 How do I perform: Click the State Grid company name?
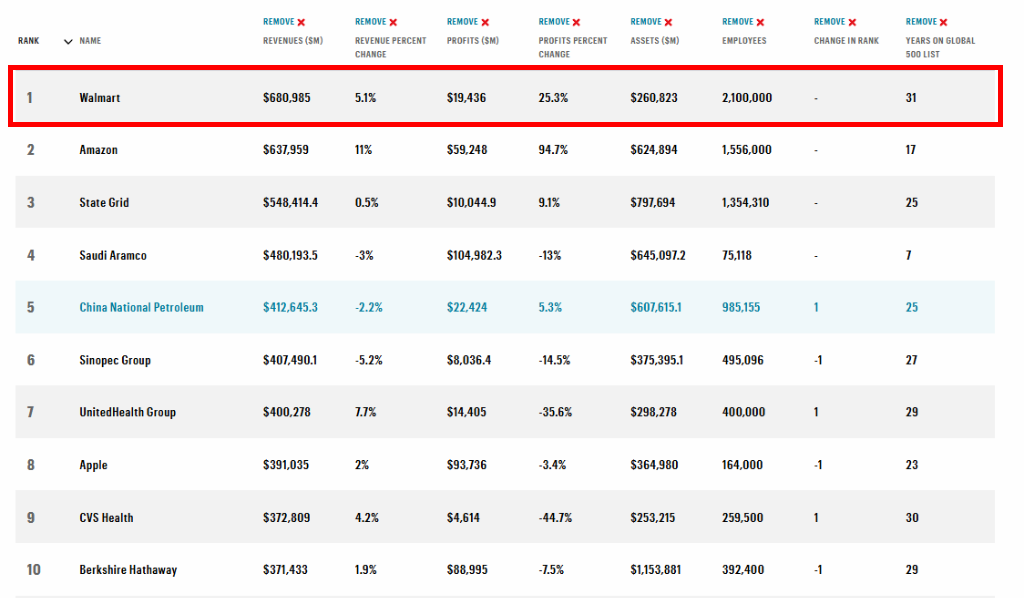point(104,203)
